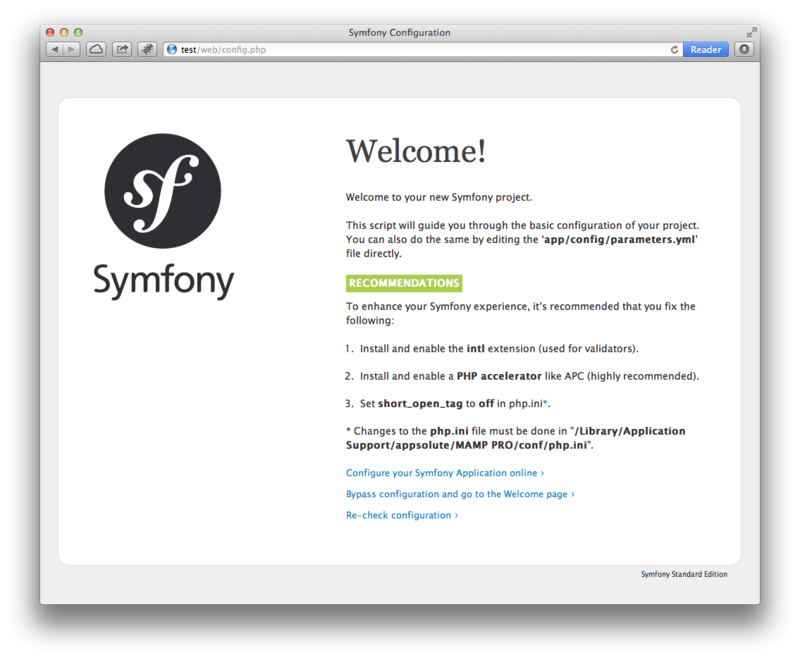Go forward with the Safari forward arrow
Viewport: 800px width, 660px height.
pyautogui.click(x=71, y=49)
